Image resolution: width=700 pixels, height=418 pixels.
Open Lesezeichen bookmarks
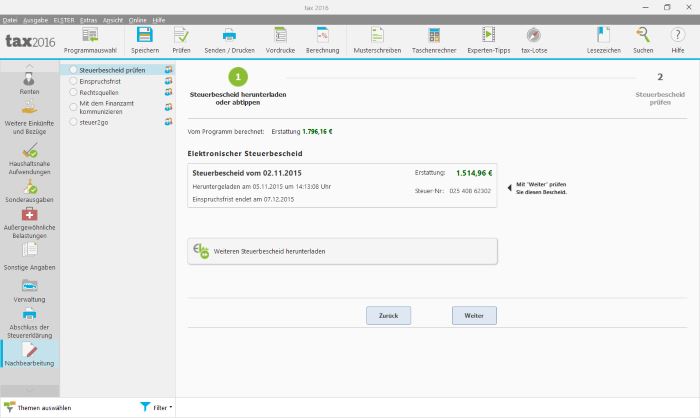point(604,41)
